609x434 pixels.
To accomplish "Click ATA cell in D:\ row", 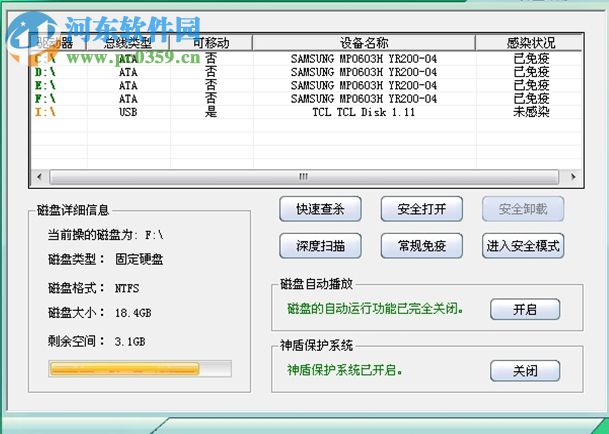I will (x=128, y=72).
